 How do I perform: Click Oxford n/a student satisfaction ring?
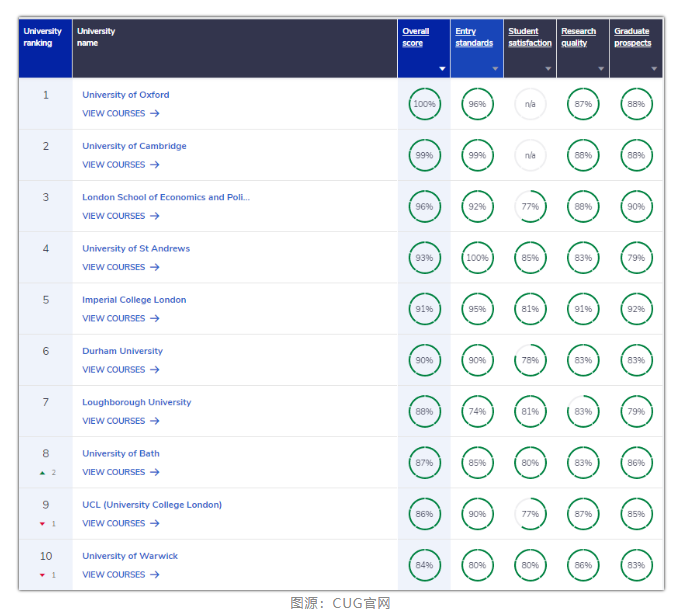click(x=530, y=104)
